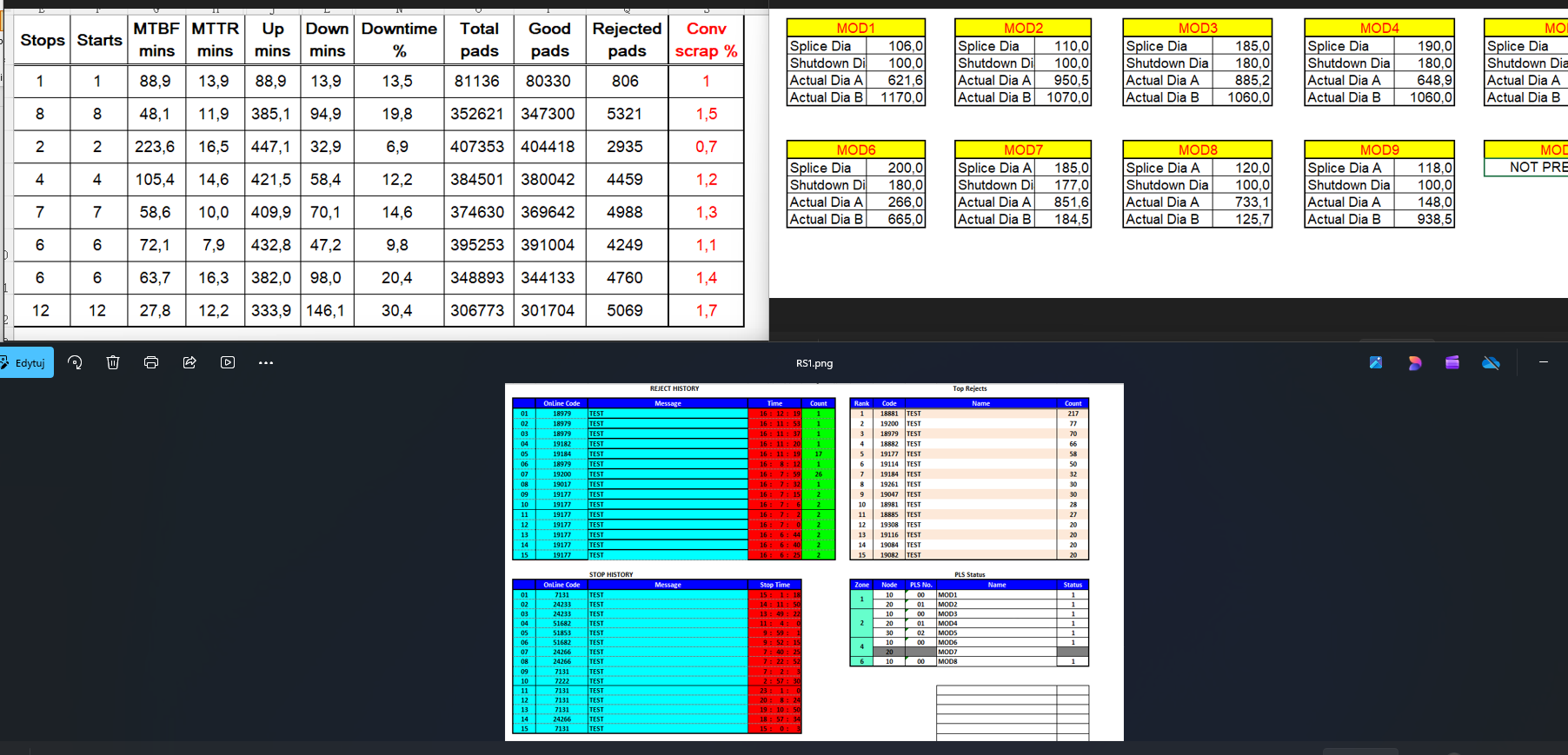Click the RS1.png image preview

(x=814, y=562)
